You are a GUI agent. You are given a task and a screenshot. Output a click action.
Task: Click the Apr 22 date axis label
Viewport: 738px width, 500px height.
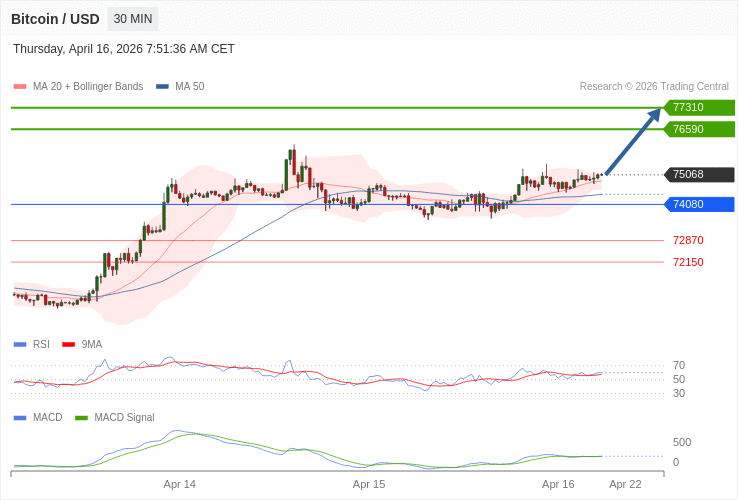point(626,484)
